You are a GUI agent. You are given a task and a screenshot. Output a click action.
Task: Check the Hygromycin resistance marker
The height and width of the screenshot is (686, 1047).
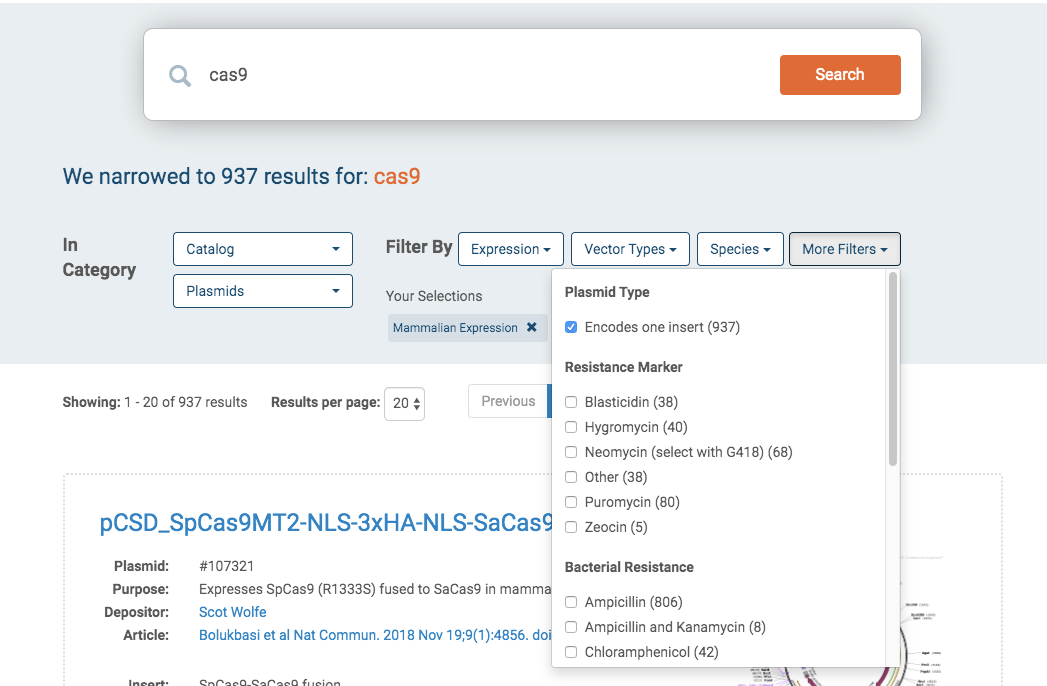[571, 427]
